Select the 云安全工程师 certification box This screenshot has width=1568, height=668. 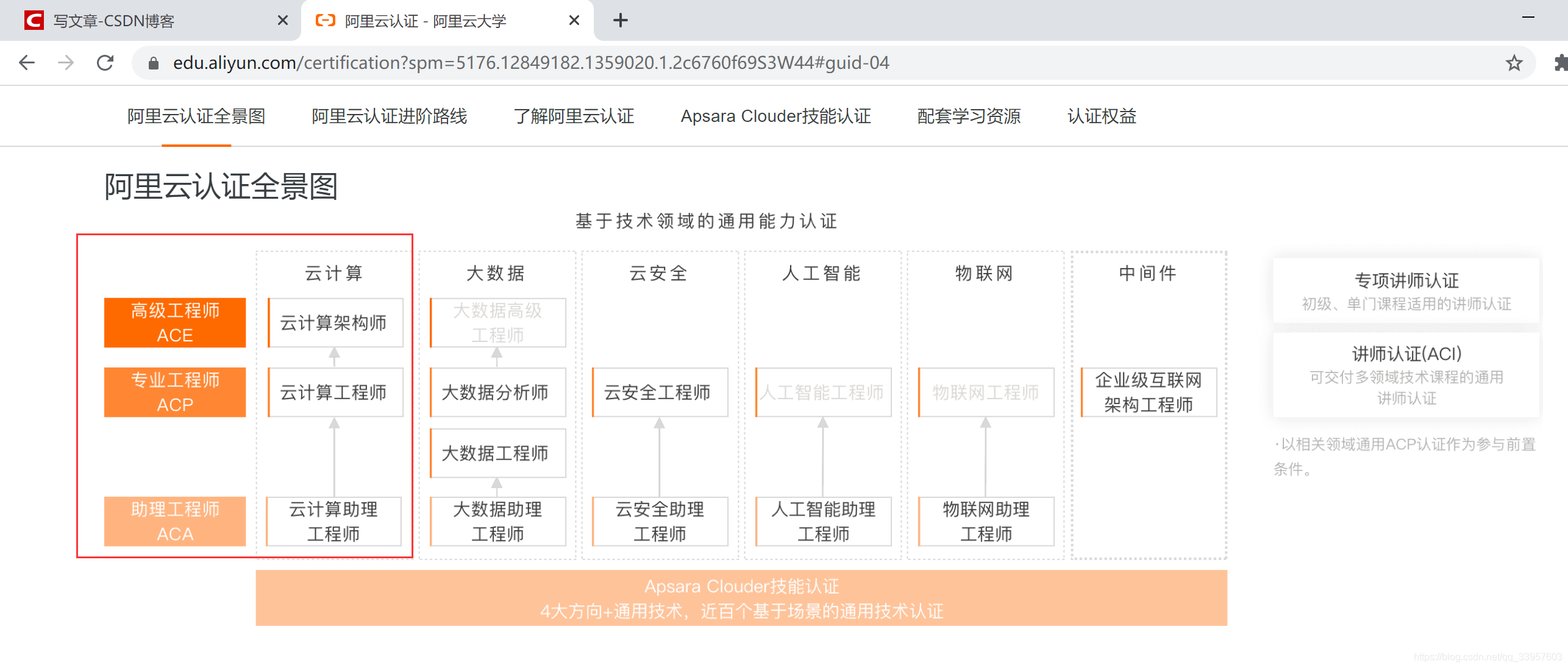coord(660,392)
